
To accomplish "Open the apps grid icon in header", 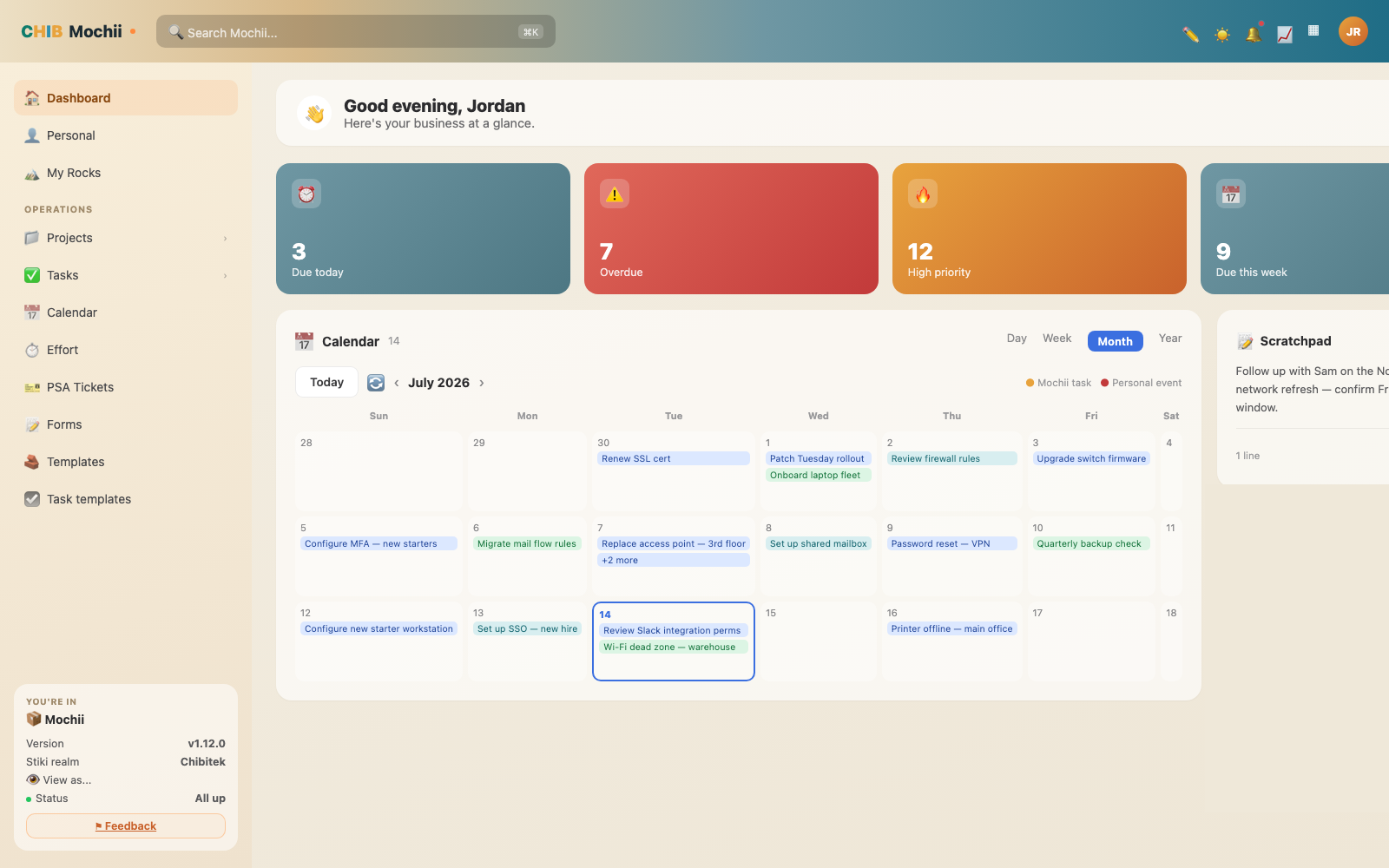I will pyautogui.click(x=1313, y=30).
